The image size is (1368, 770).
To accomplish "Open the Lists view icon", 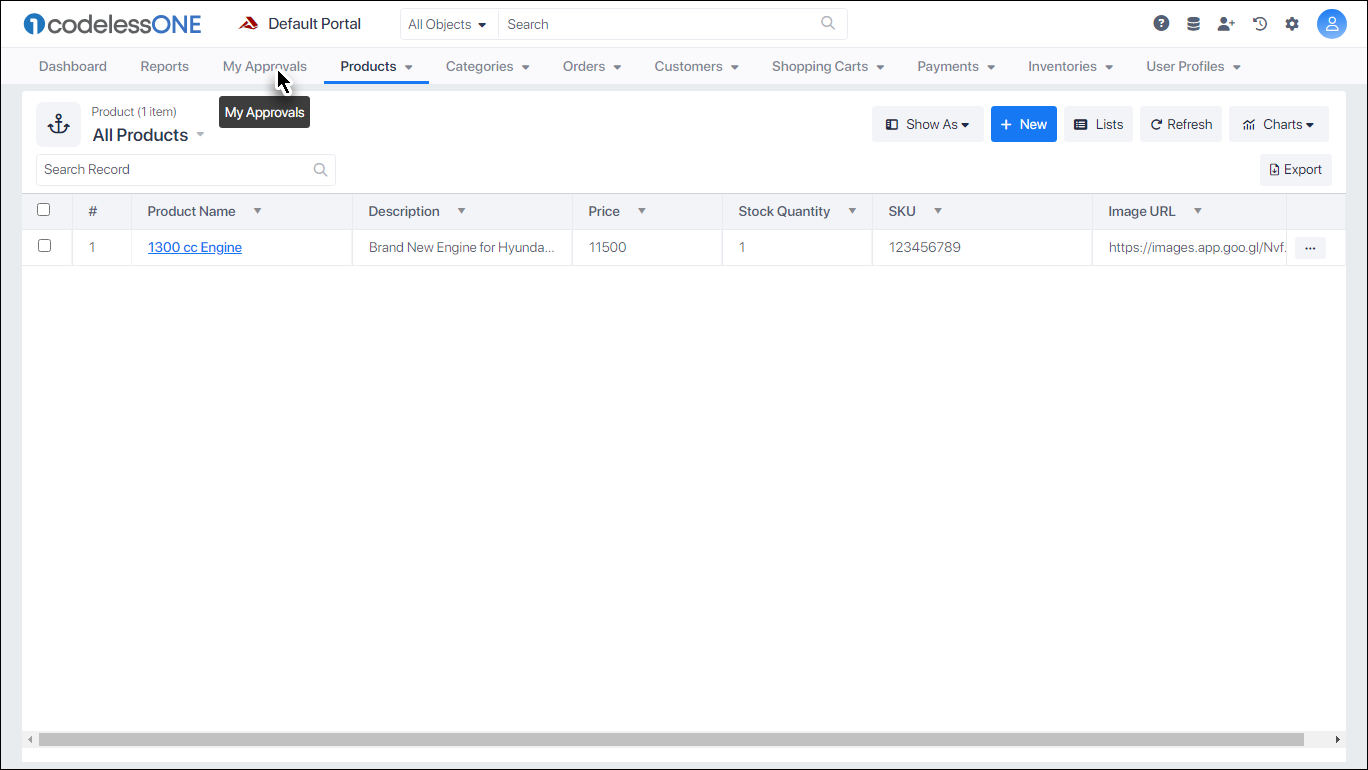I will click(x=1097, y=124).
